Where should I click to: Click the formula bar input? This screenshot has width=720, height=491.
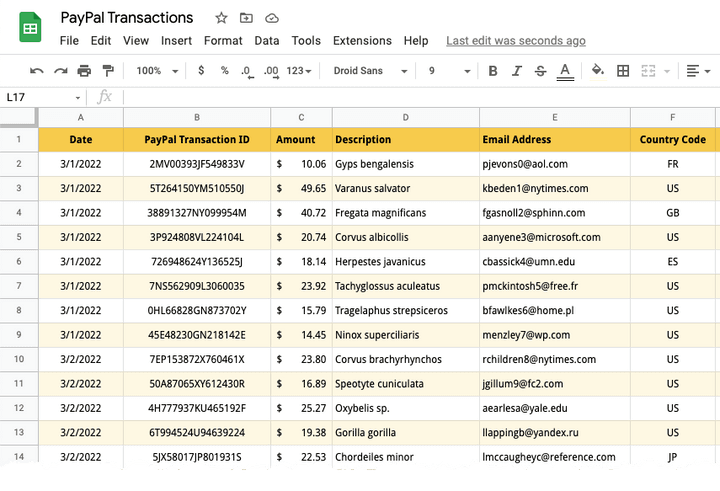(420, 97)
